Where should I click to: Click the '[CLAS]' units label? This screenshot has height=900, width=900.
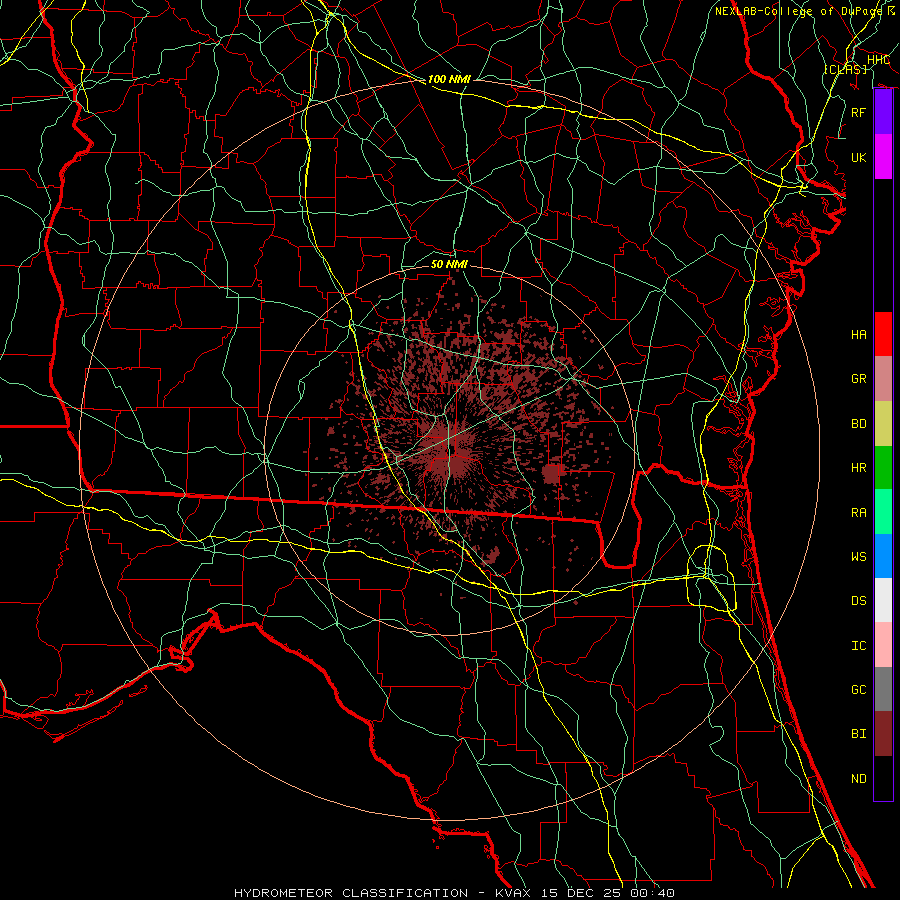(x=845, y=69)
